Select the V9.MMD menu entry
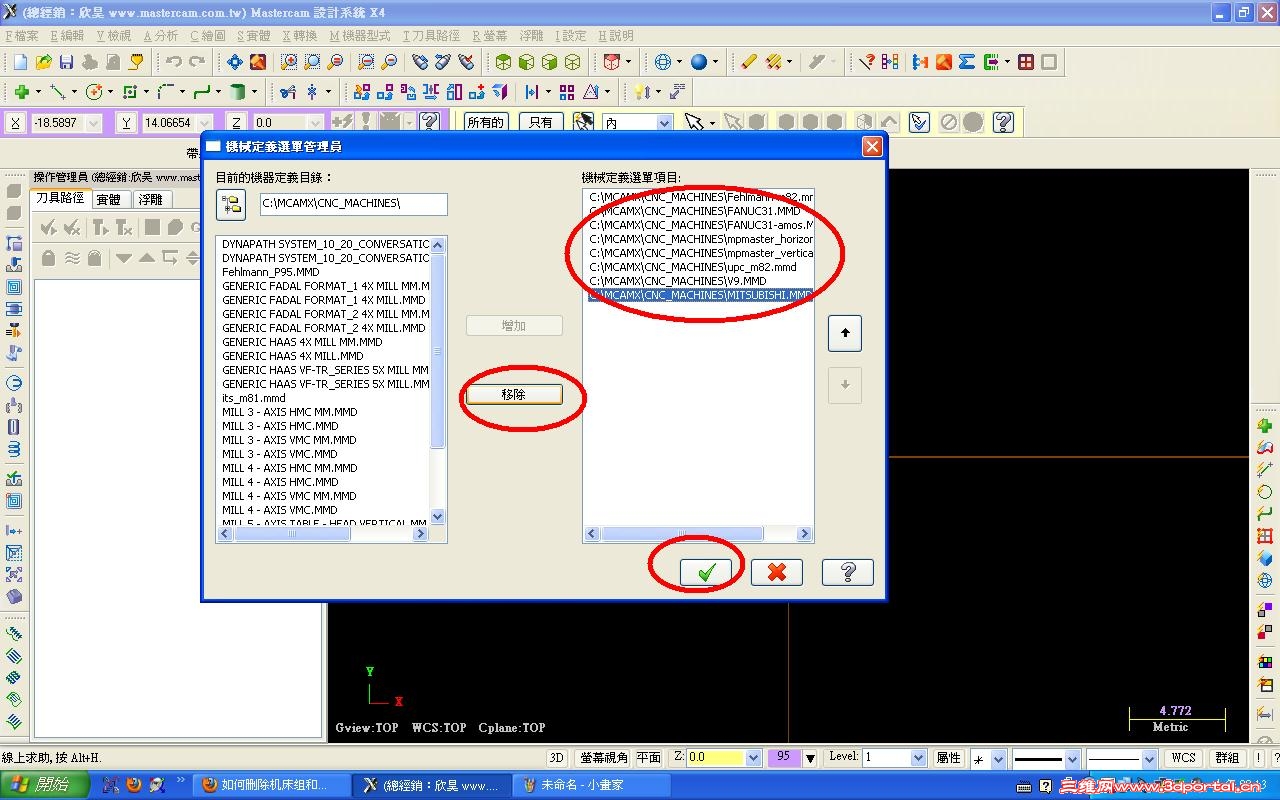The width and height of the screenshot is (1280, 800). pos(678,281)
